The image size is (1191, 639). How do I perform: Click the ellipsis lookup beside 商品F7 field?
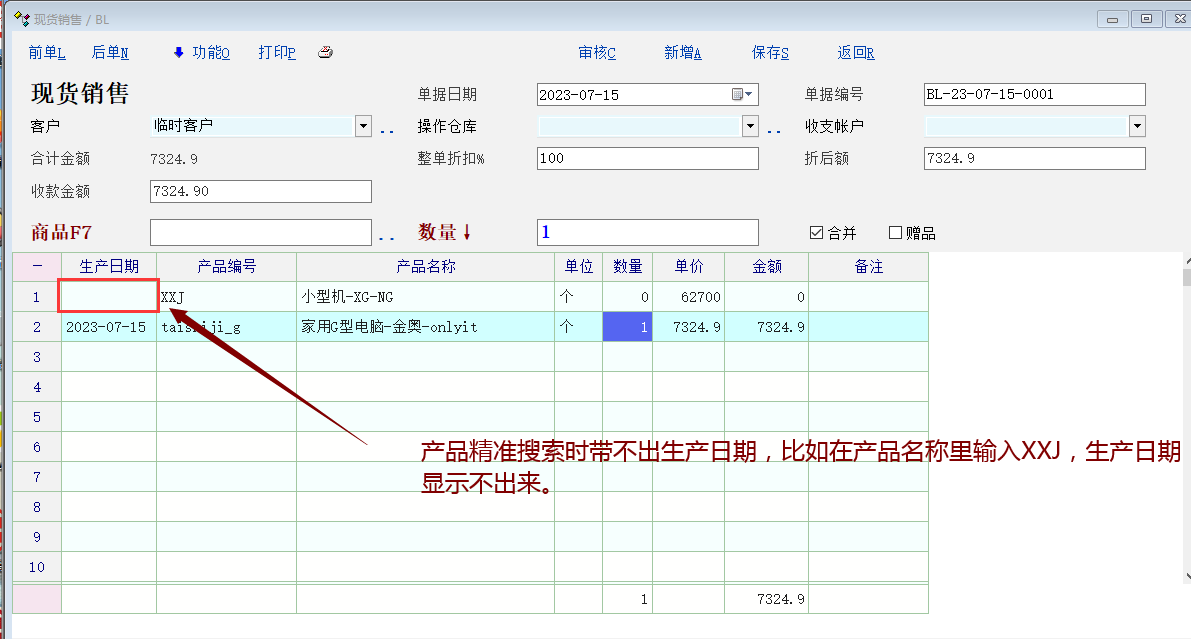coord(387,236)
